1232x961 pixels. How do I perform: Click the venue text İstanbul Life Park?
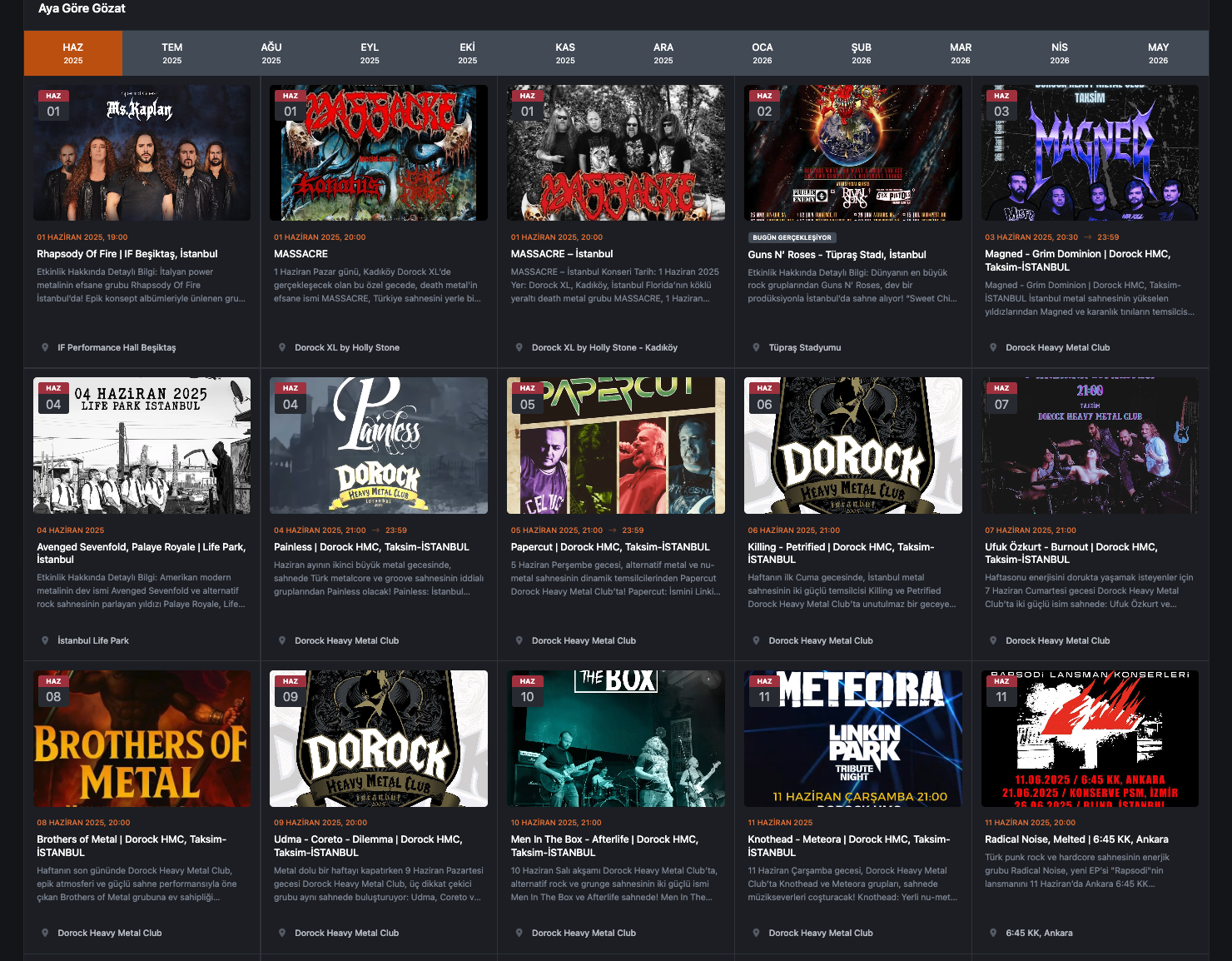93,640
